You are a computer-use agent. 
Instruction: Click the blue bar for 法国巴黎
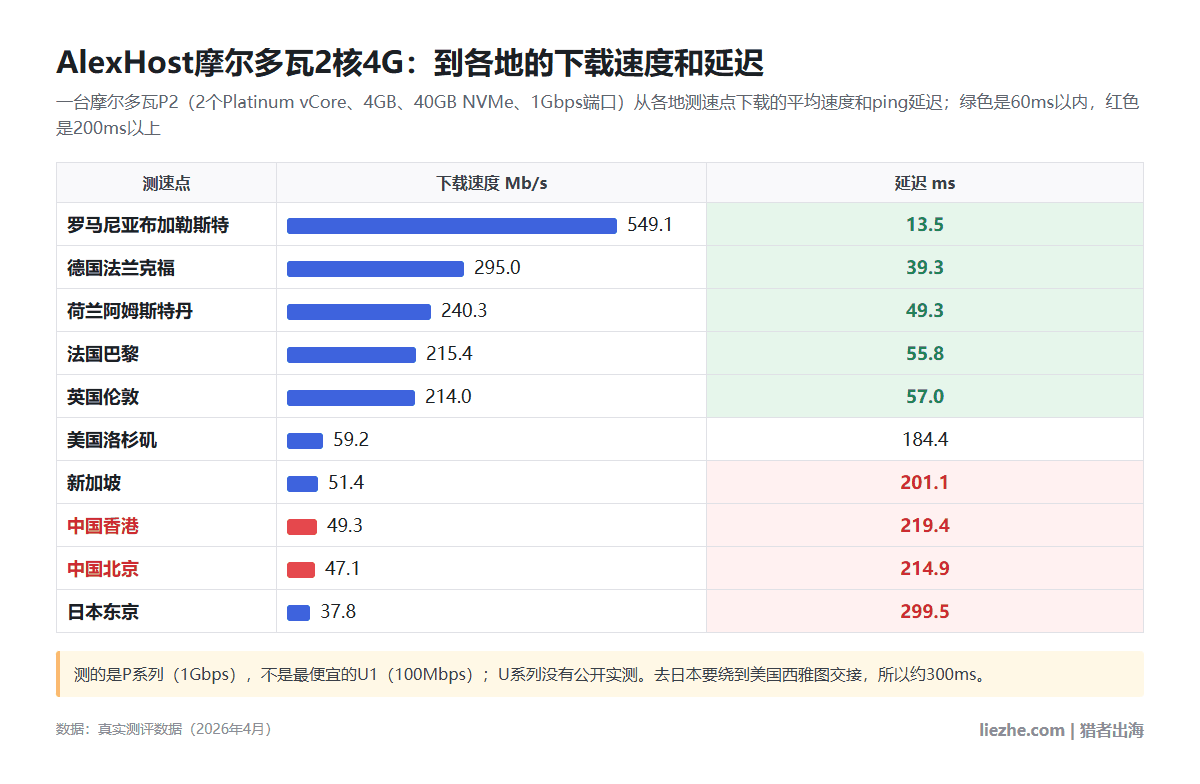[x=351, y=355]
